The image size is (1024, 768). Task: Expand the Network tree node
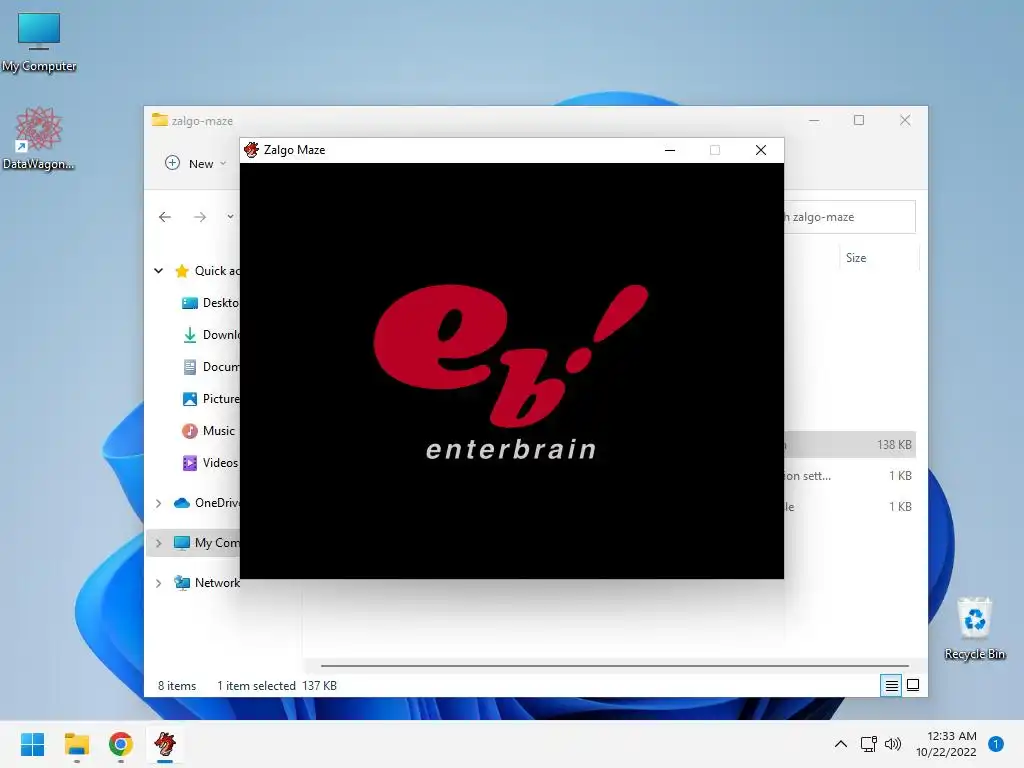tap(159, 583)
